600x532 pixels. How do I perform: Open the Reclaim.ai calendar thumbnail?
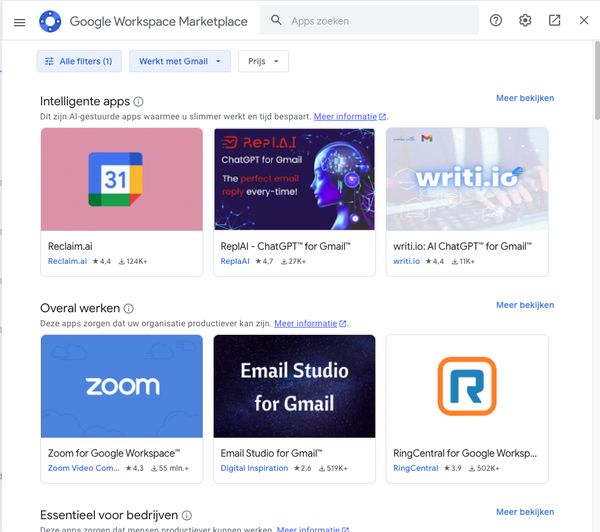pyautogui.click(x=122, y=179)
